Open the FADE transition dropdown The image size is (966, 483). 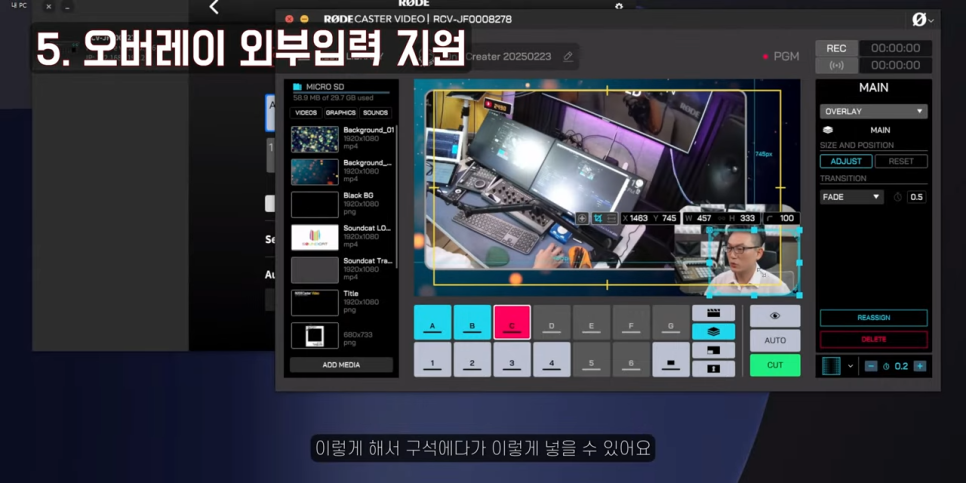tap(851, 197)
